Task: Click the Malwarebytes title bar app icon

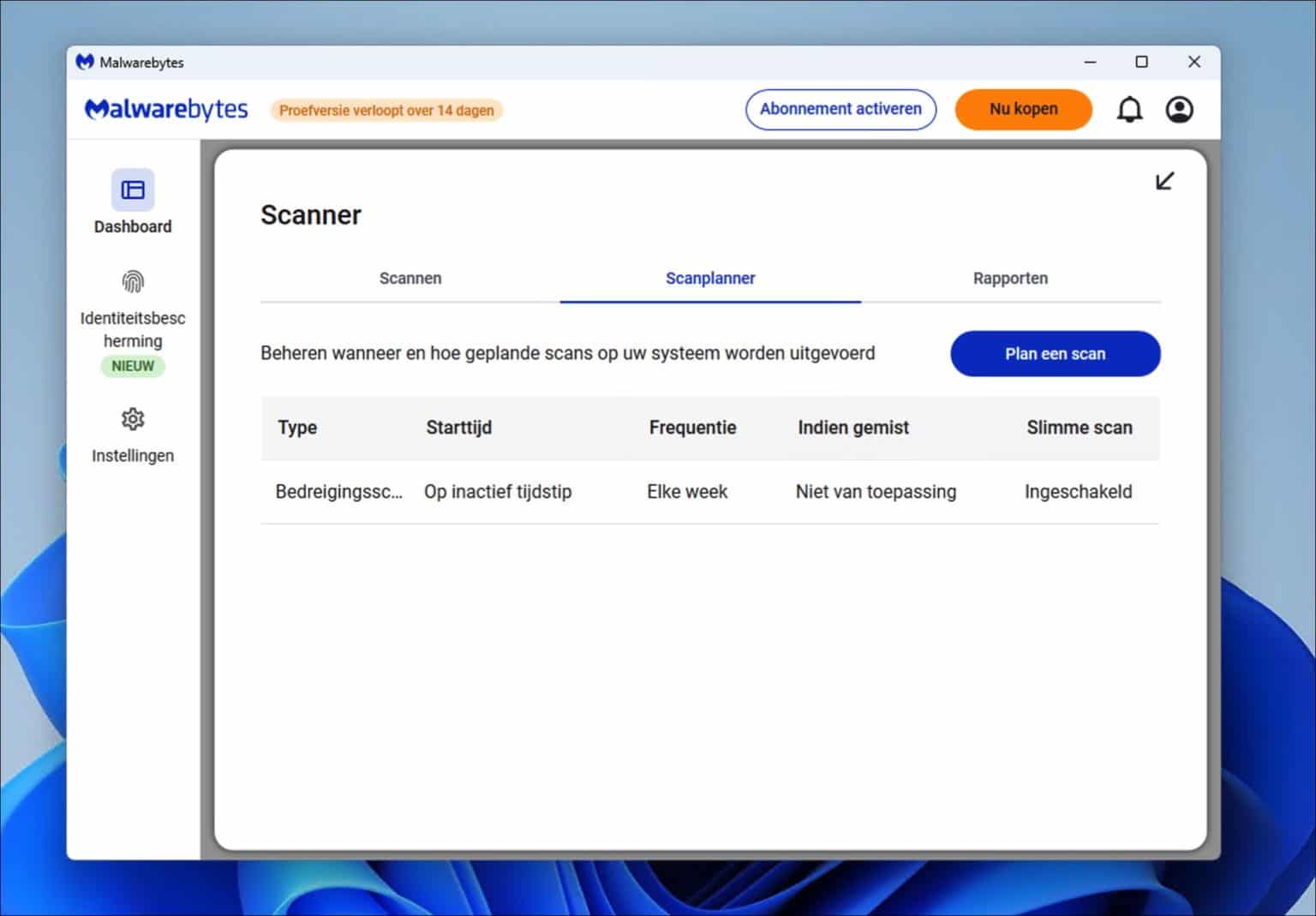Action: 85,62
